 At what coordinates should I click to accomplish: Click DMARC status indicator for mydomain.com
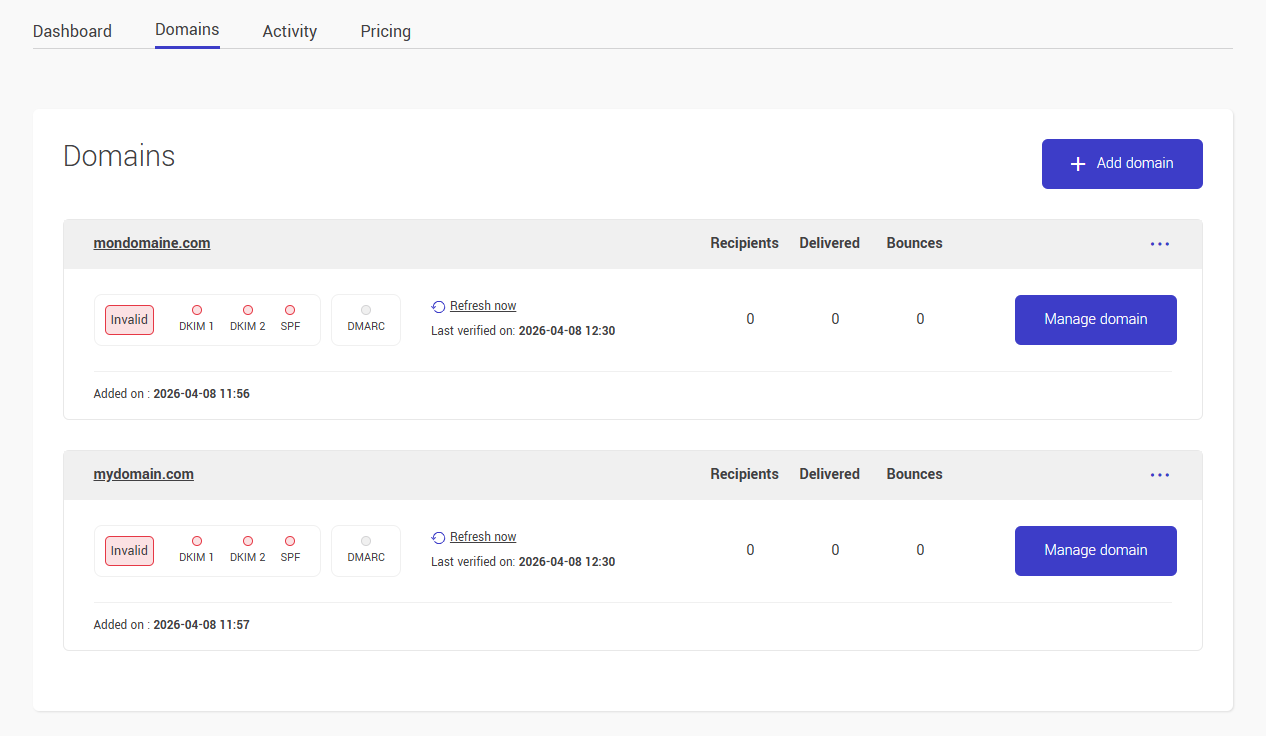click(366, 542)
